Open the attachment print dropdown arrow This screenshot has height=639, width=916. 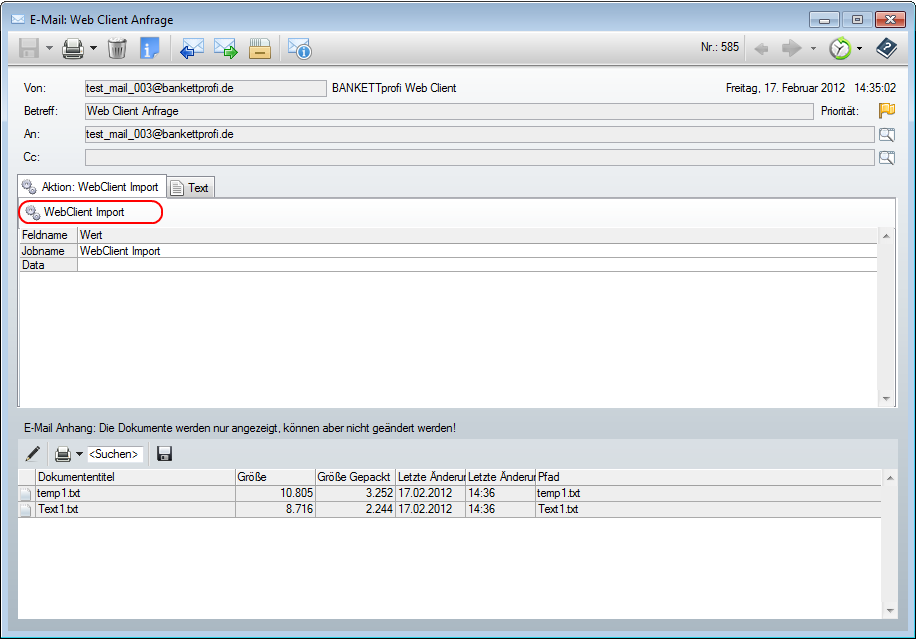point(80,454)
